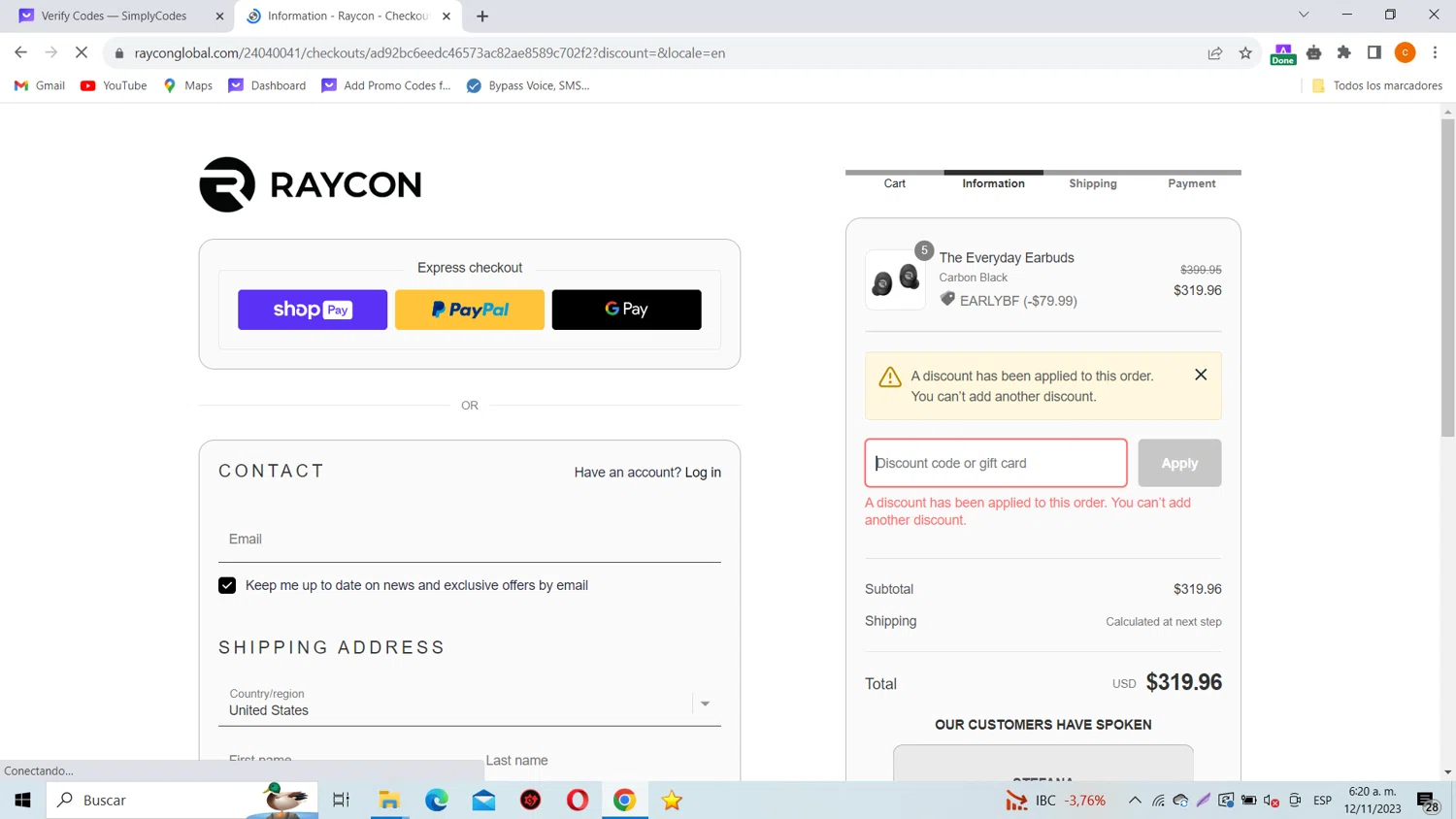Screen dimensions: 1456x819
Task: Stop loading the page
Action: click(x=82, y=52)
